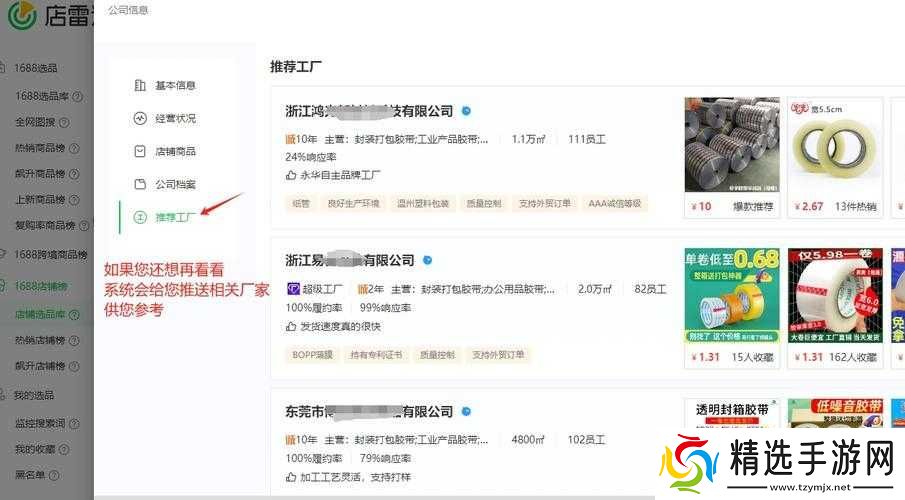Image resolution: width=905 pixels, height=500 pixels.
Task: Click verified badge beside 东莞市 company name
Action: [x=466, y=411]
